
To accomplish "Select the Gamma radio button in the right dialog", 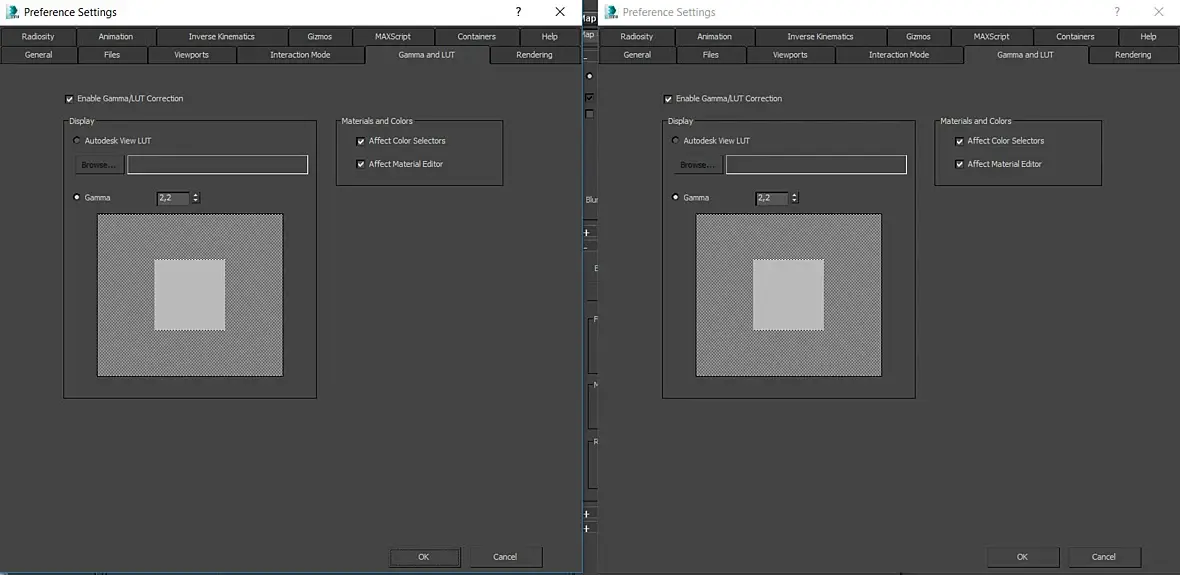I will (x=675, y=197).
